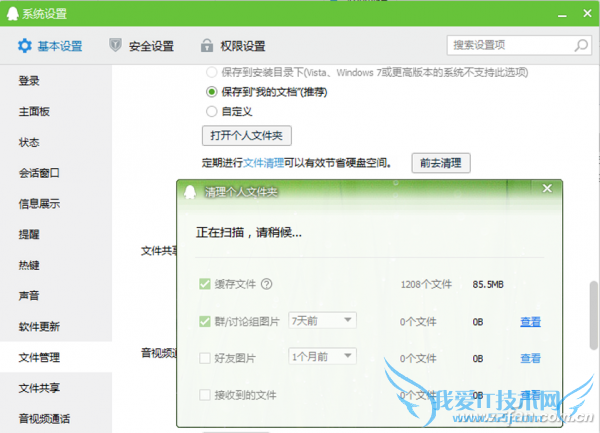Check the 接收到的文件 checkbox
The height and width of the screenshot is (433, 600).
click(205, 395)
